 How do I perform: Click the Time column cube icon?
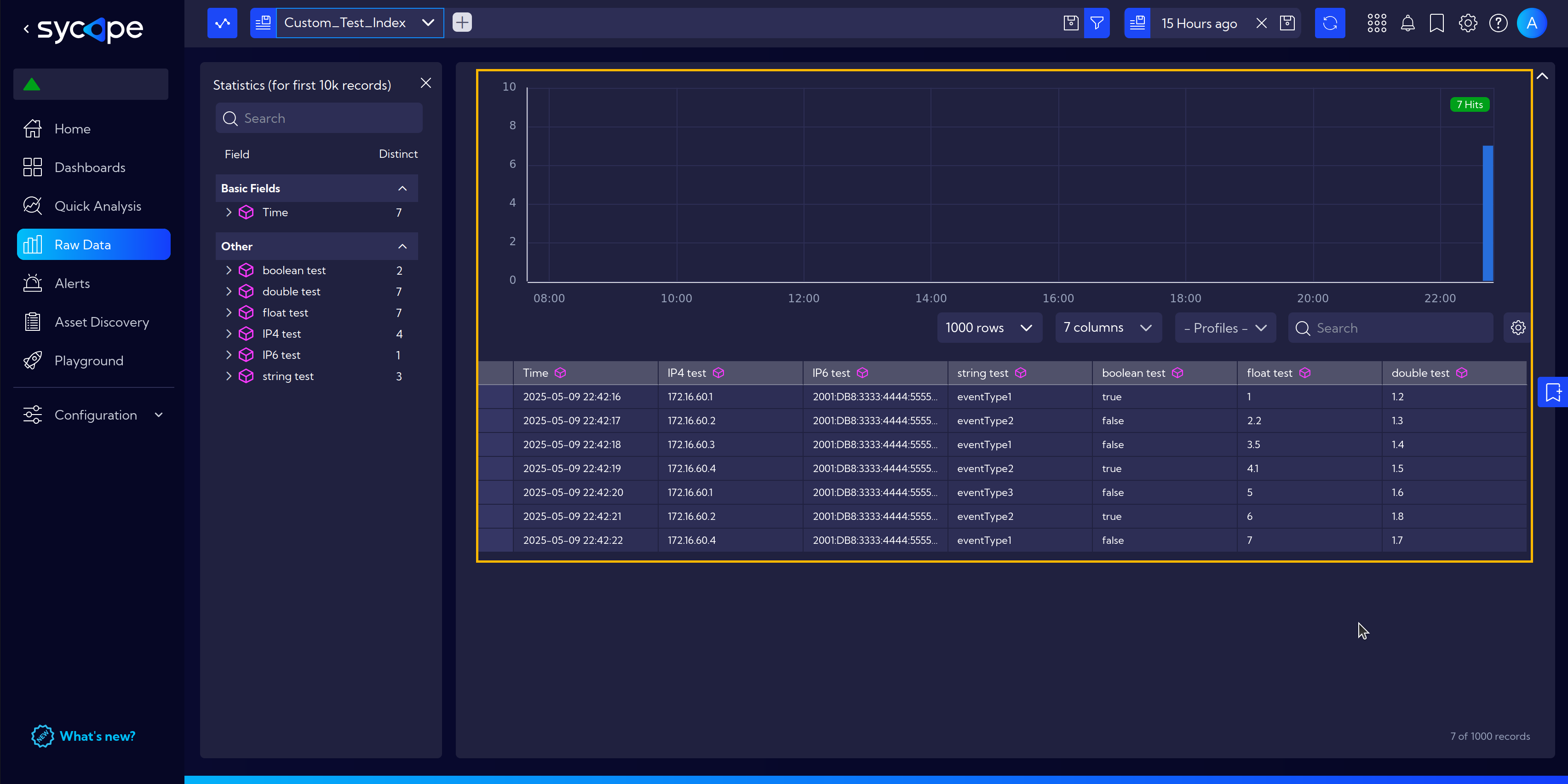coord(560,373)
